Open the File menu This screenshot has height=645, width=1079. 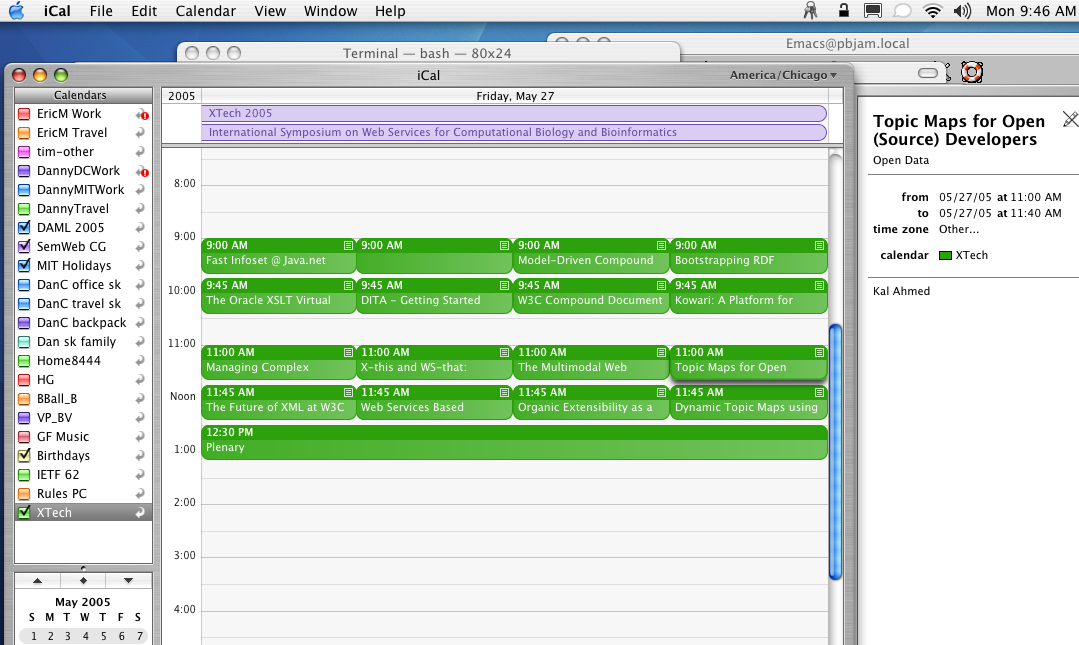point(101,11)
